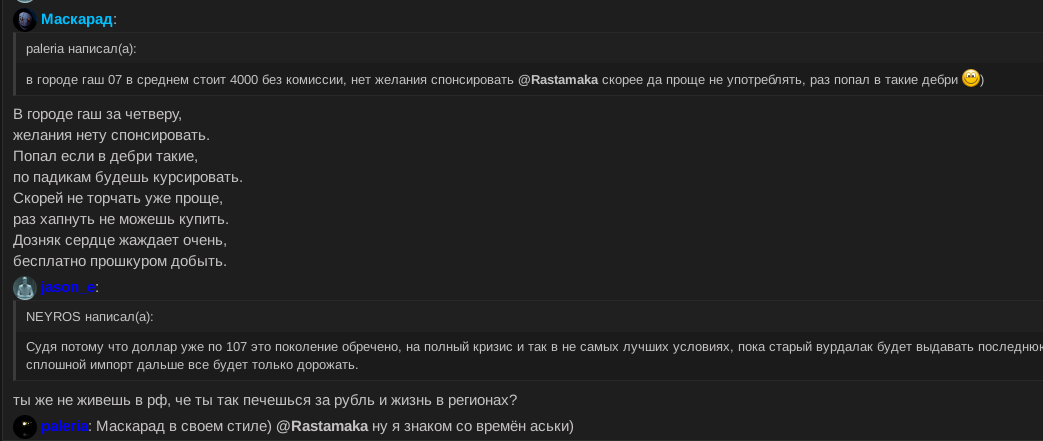Click Маскарад's avatar icon

tap(25, 20)
